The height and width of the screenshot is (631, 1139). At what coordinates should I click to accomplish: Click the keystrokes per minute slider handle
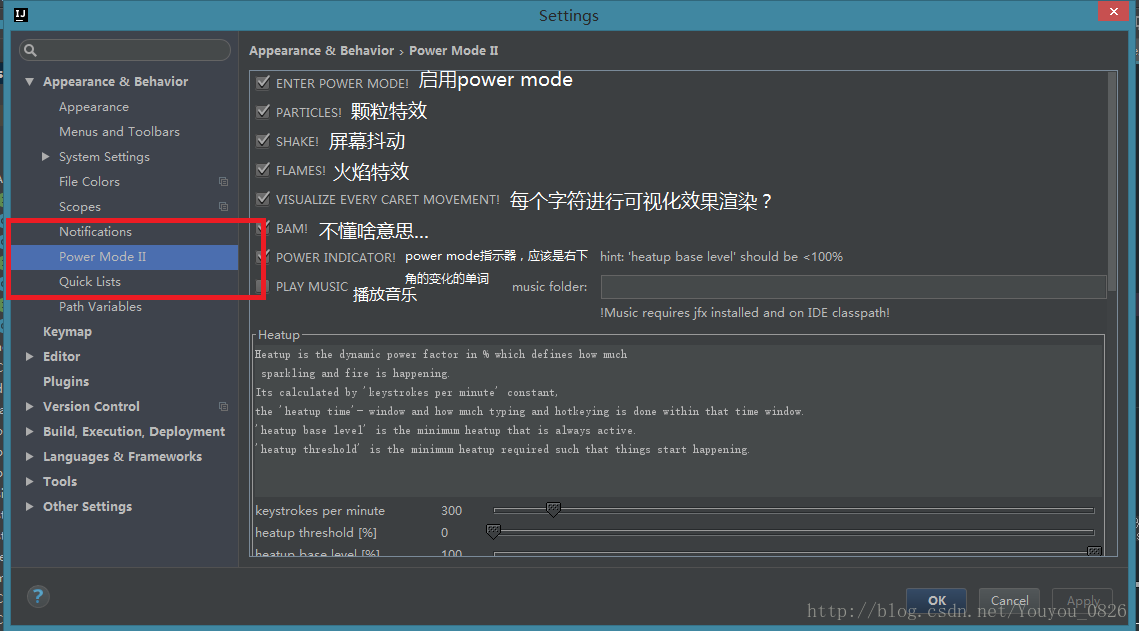553,510
